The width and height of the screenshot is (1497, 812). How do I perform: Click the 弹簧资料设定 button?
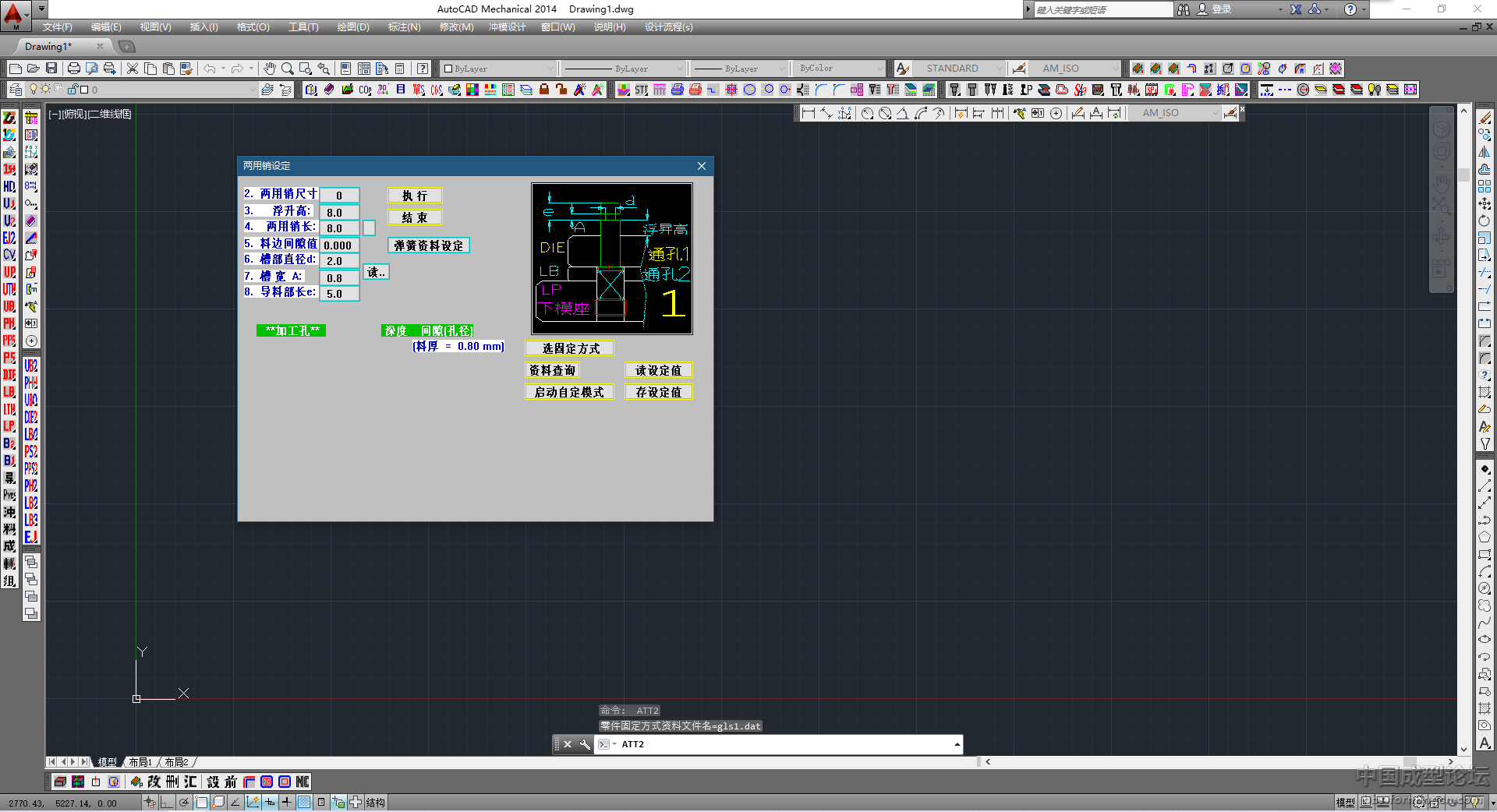(428, 245)
